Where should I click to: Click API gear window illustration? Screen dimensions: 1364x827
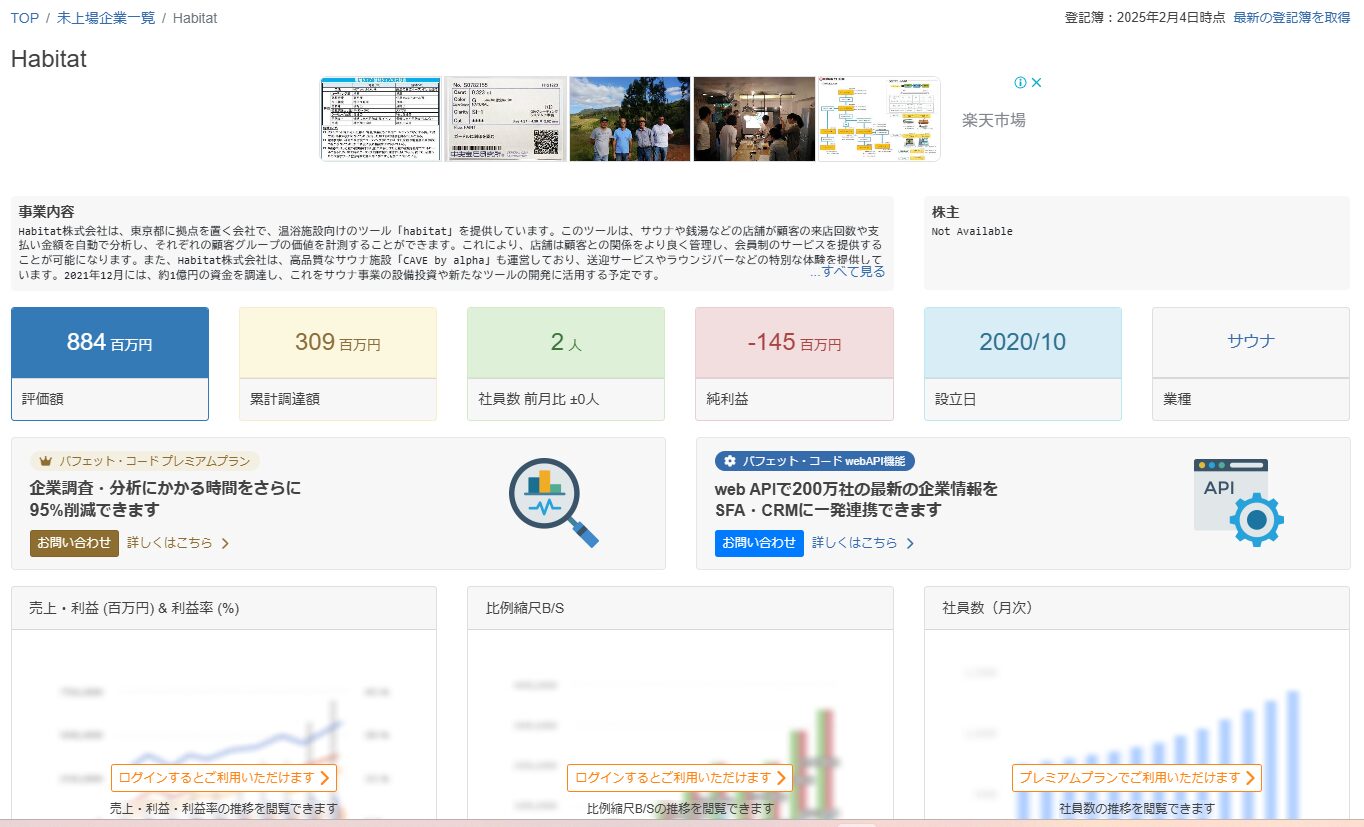pyautogui.click(x=1238, y=502)
